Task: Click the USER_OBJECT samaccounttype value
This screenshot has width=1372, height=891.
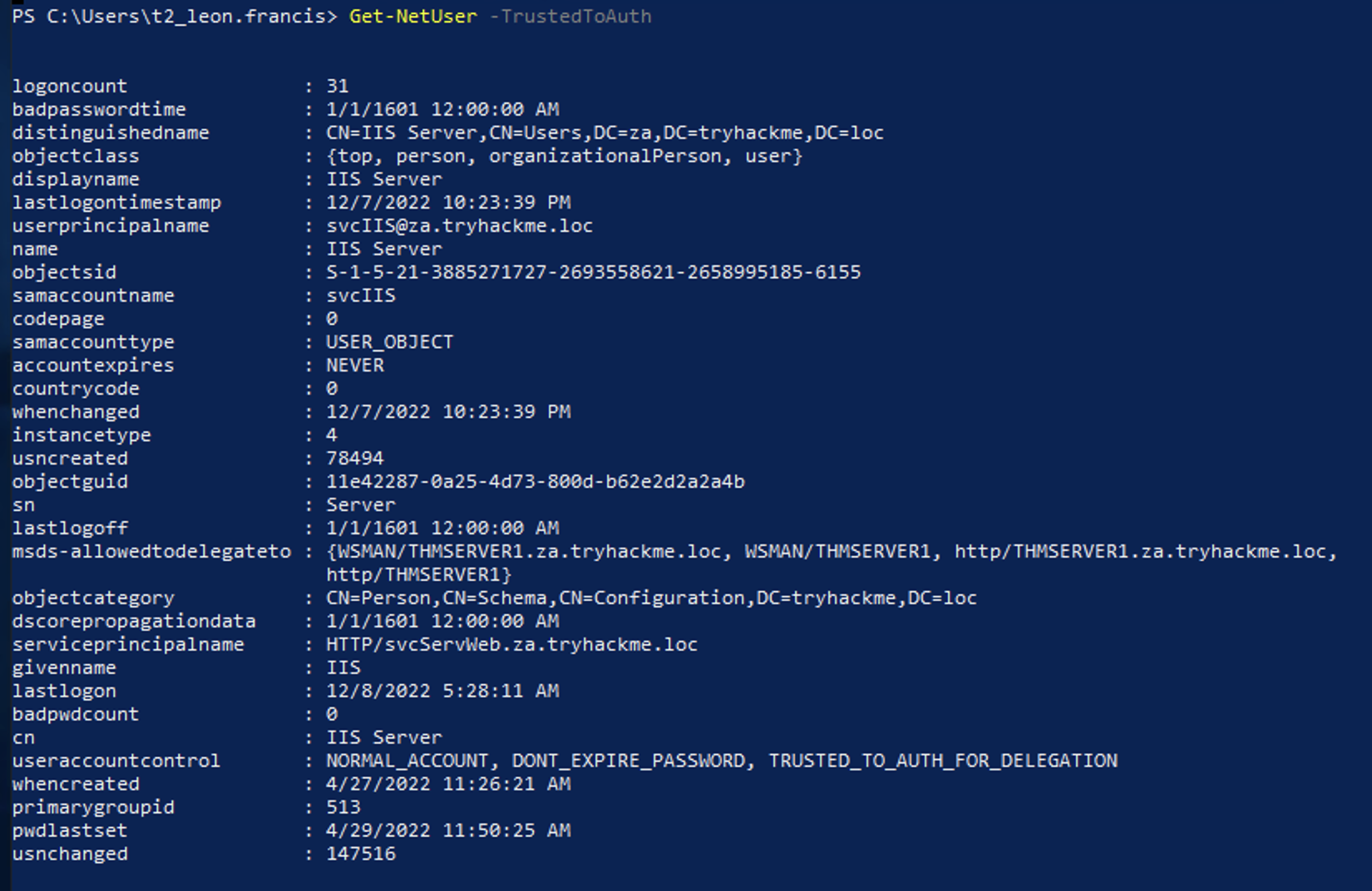Action: [x=389, y=342]
